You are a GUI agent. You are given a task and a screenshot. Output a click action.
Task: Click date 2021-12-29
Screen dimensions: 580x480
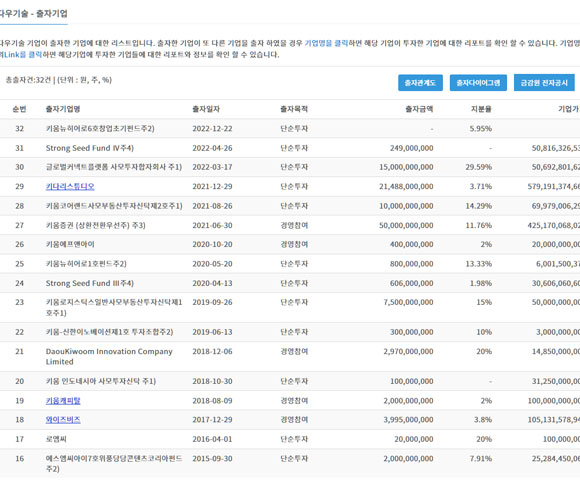click(x=212, y=186)
